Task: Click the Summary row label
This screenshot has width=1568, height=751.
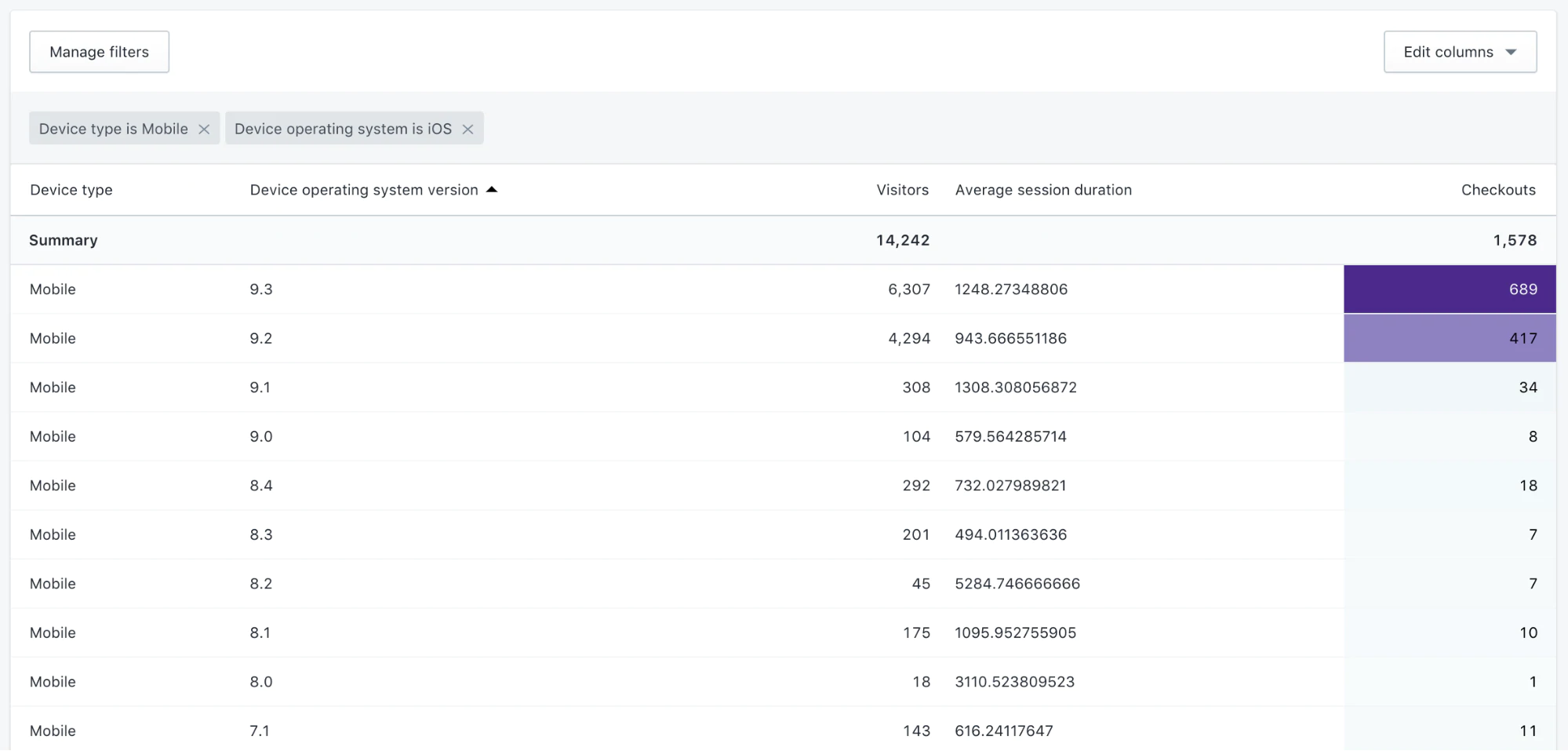Action: tap(64, 240)
